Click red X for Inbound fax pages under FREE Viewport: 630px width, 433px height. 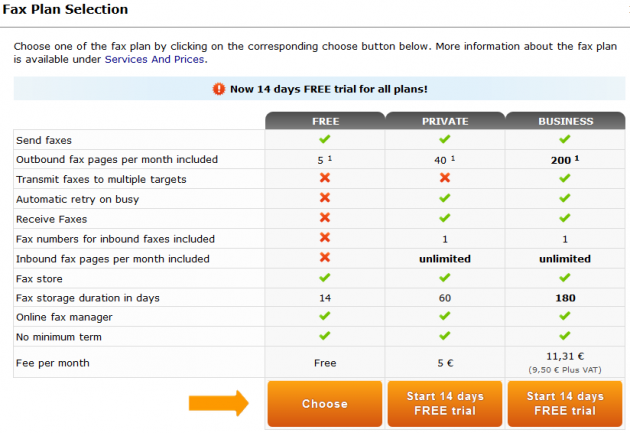(x=325, y=257)
